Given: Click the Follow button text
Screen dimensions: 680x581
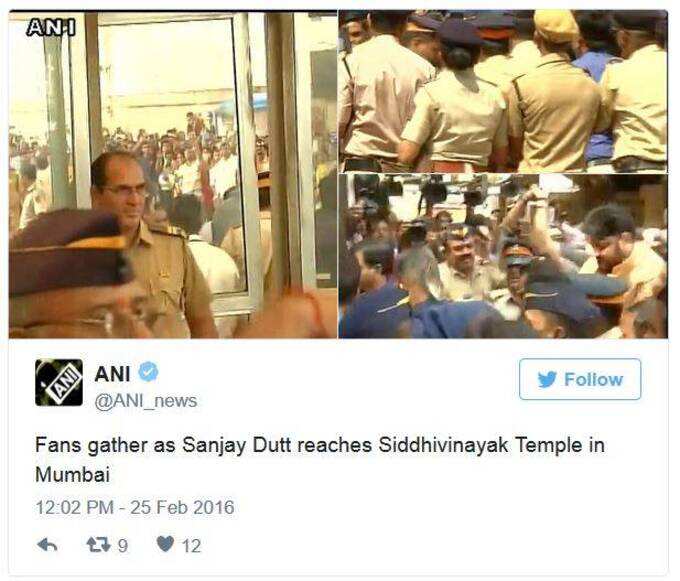Looking at the screenshot, I should (x=593, y=379).
